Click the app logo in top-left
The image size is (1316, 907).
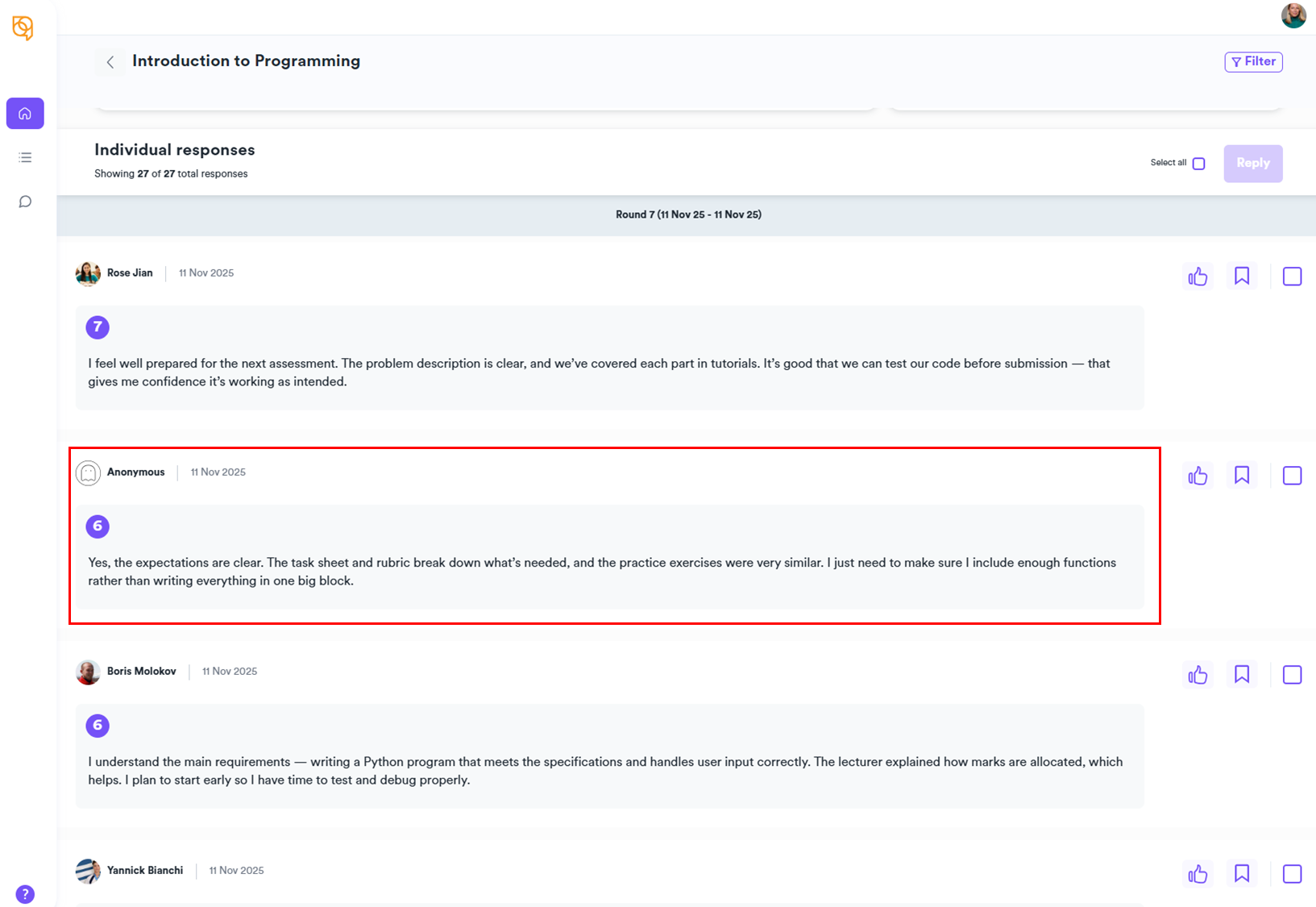[23, 28]
